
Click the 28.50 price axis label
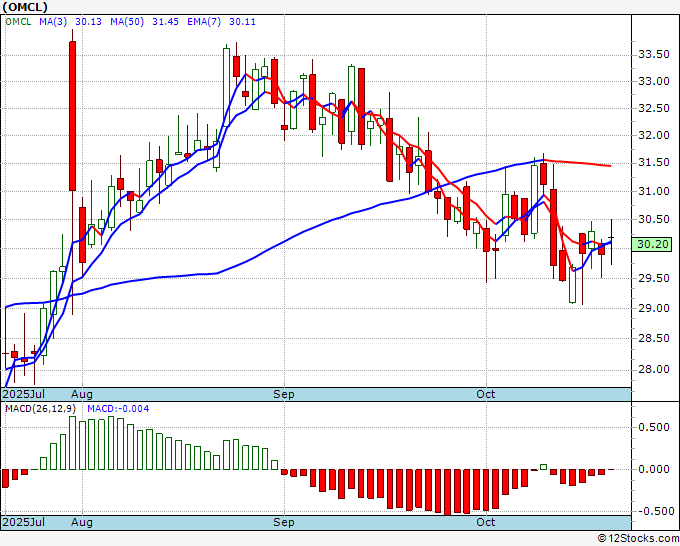coord(654,338)
